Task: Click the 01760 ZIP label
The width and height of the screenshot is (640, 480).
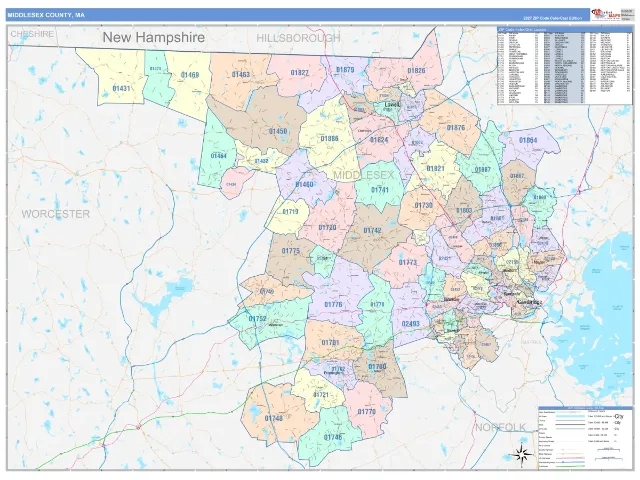Action: 377,367
